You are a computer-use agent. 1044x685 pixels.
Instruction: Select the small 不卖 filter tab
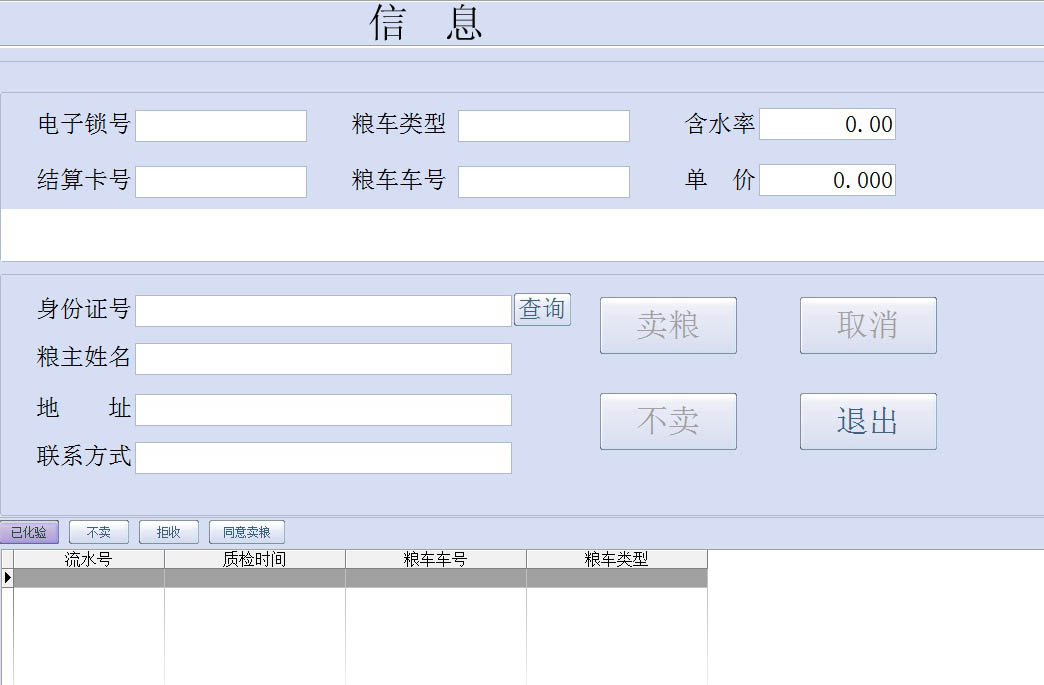point(98,532)
